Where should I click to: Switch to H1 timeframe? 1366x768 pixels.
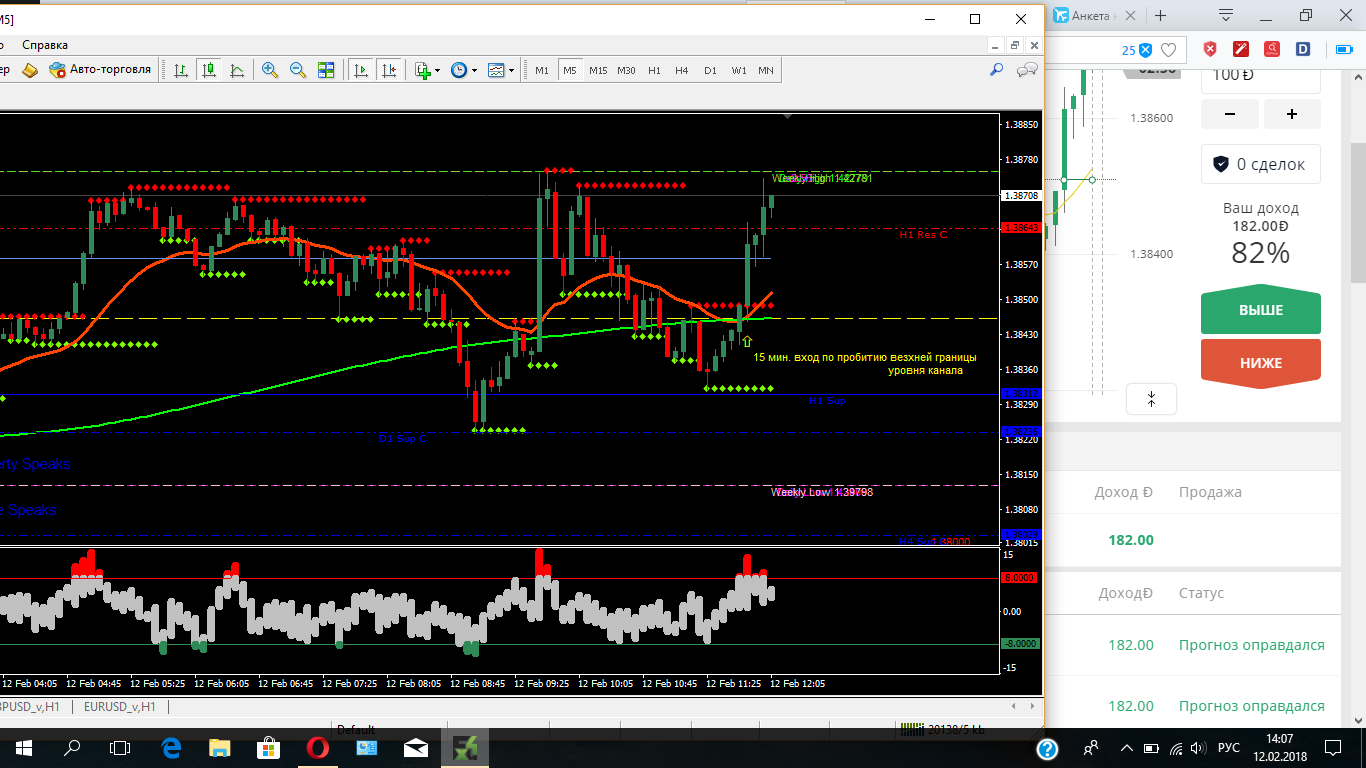pyautogui.click(x=654, y=70)
